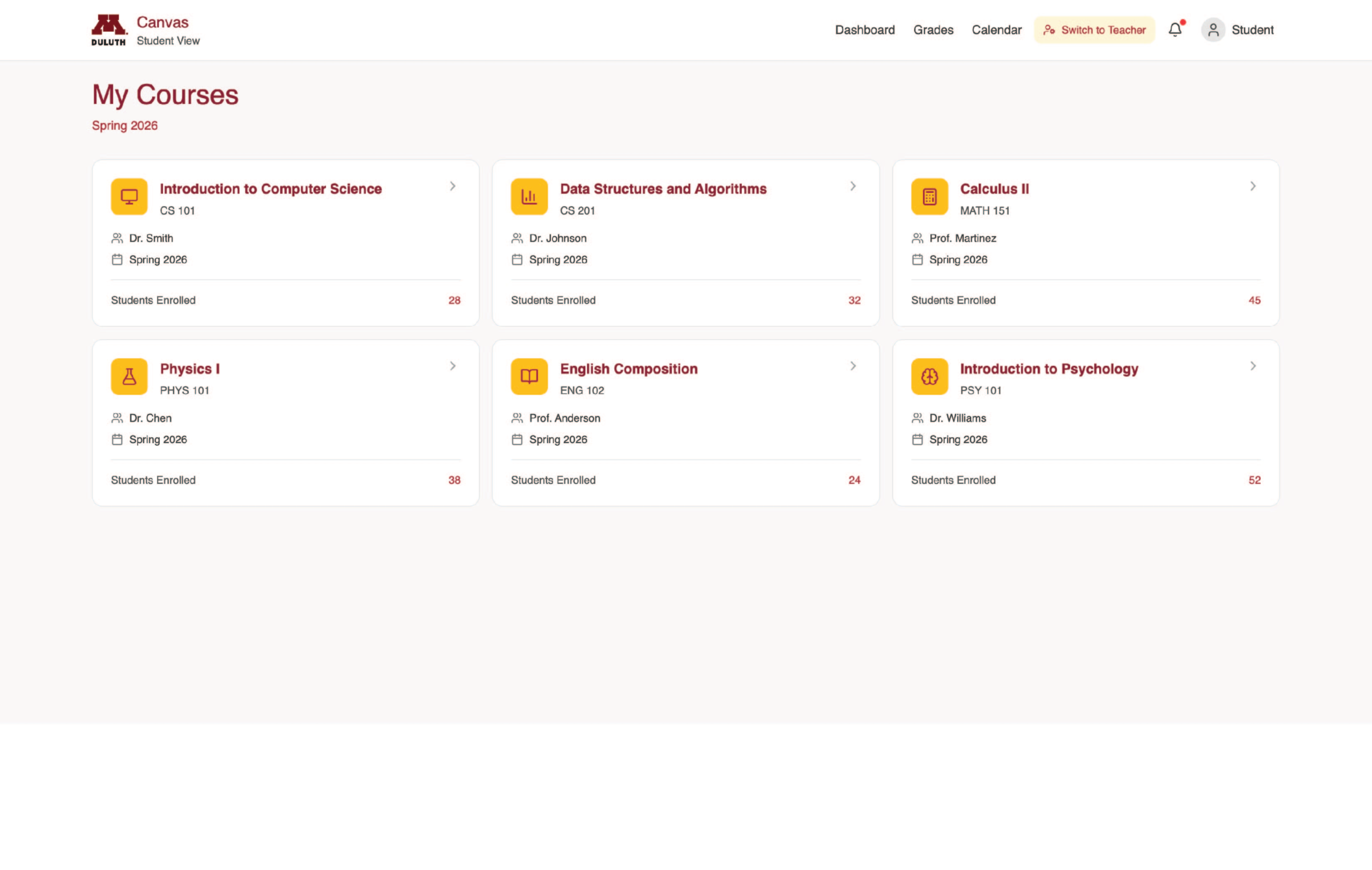Click the Data Structures bar chart icon

coord(530,197)
